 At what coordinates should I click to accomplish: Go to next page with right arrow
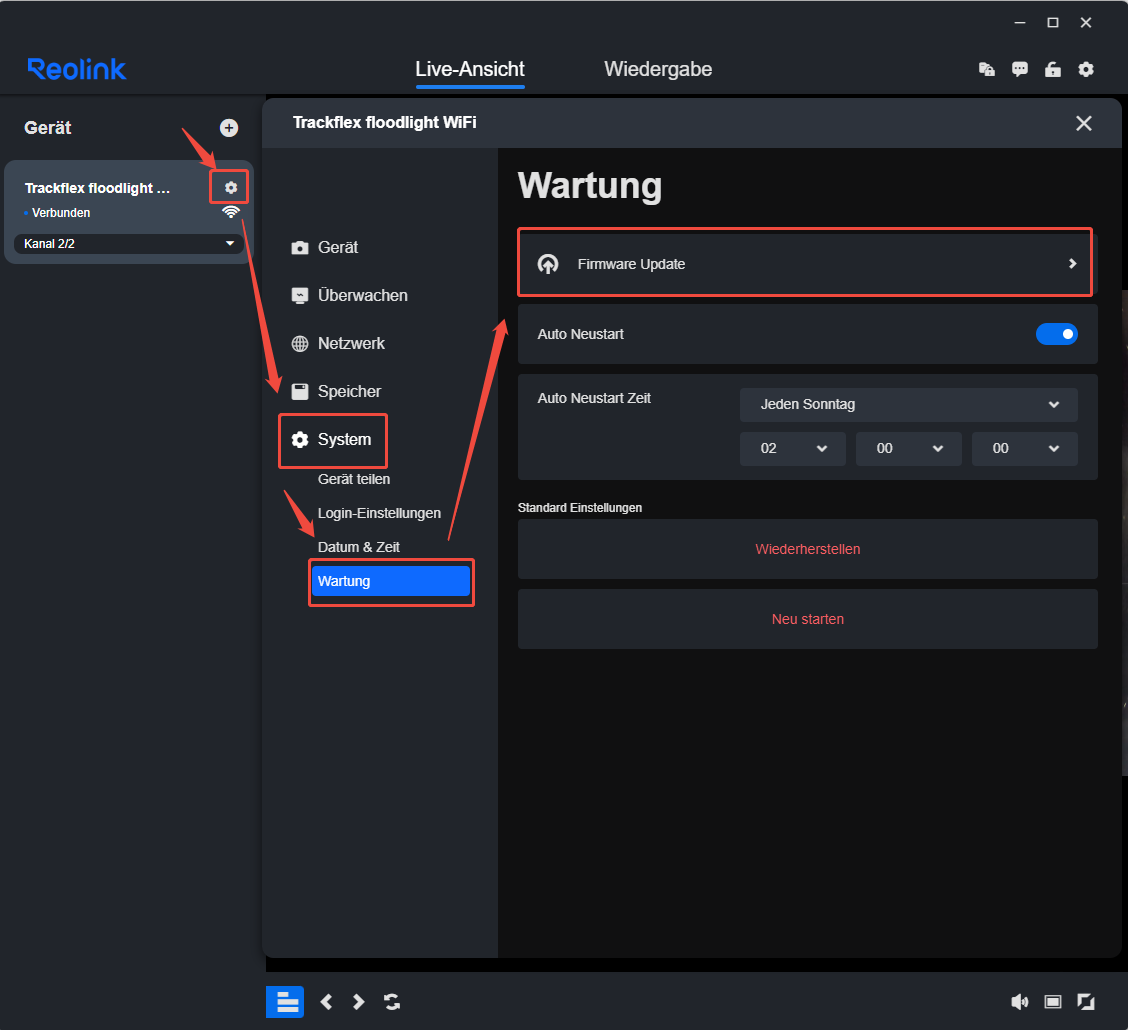tap(358, 1002)
